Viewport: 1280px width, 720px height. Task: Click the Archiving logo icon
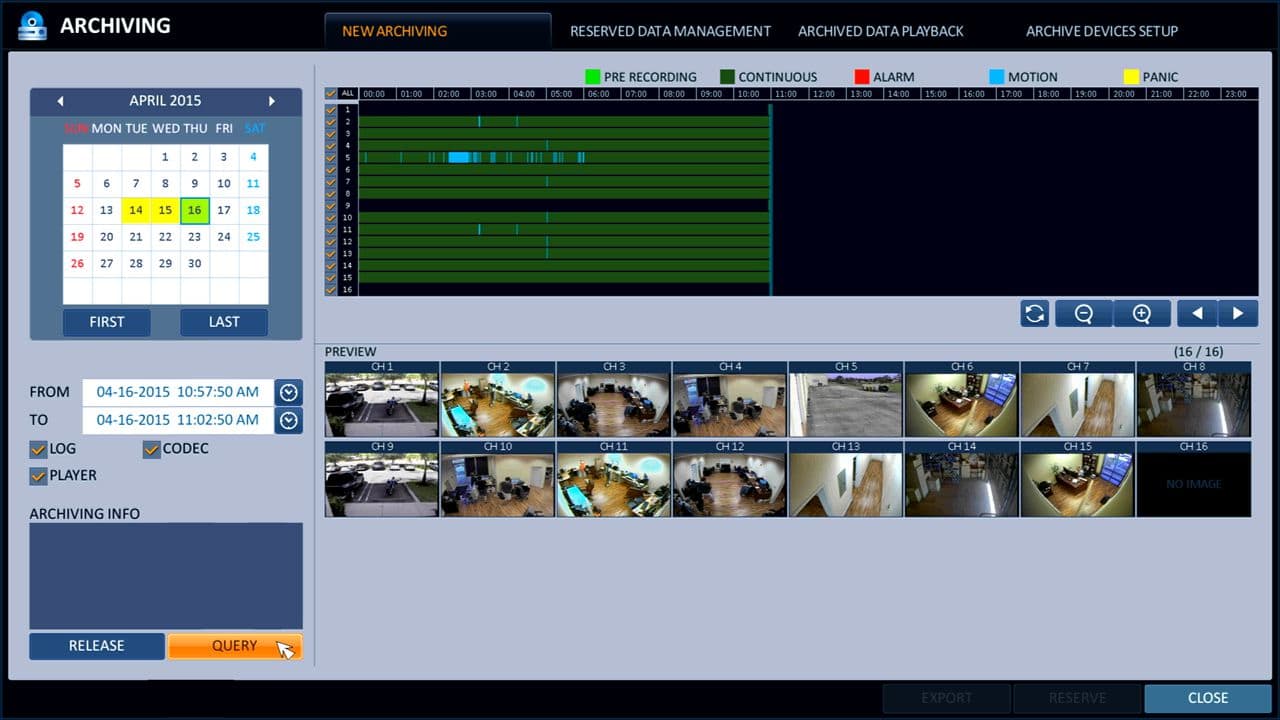pyautogui.click(x=33, y=25)
